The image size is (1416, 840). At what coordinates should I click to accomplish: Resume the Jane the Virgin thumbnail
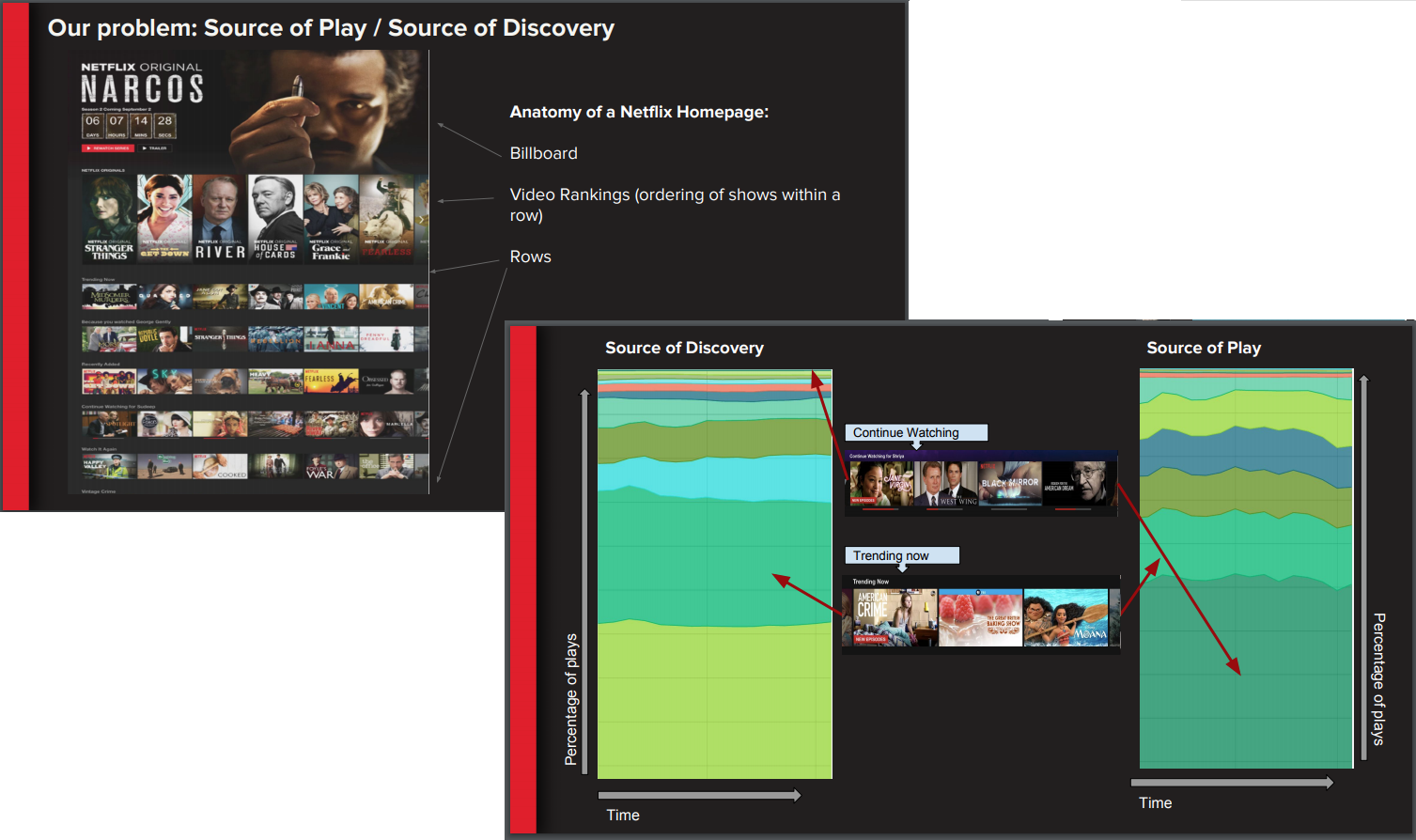click(881, 483)
